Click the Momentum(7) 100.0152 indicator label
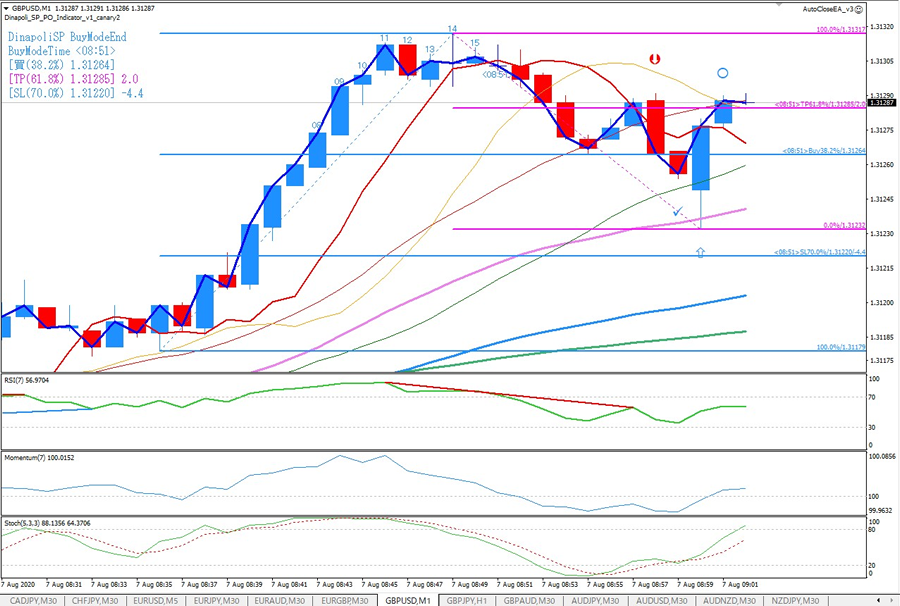900x606 pixels. [x=40, y=458]
